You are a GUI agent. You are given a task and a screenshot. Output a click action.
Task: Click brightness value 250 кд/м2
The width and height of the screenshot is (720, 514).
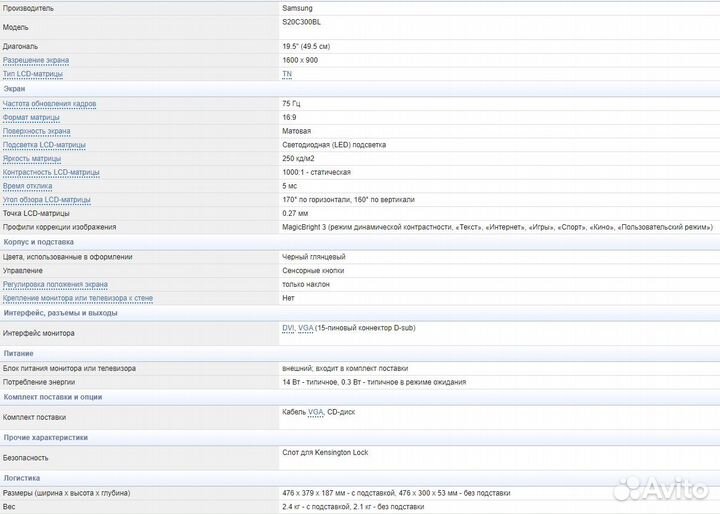click(x=298, y=159)
